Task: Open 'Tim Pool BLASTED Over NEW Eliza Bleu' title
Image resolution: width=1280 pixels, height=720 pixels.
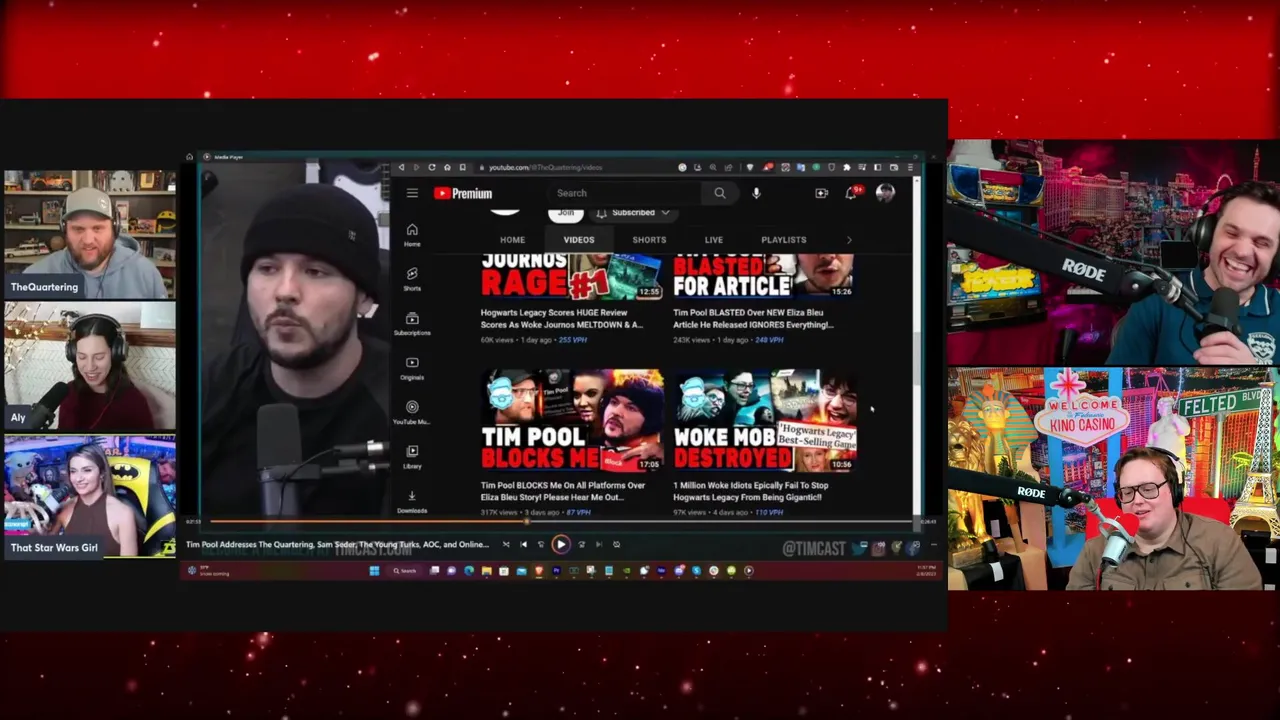Action: coord(753,318)
